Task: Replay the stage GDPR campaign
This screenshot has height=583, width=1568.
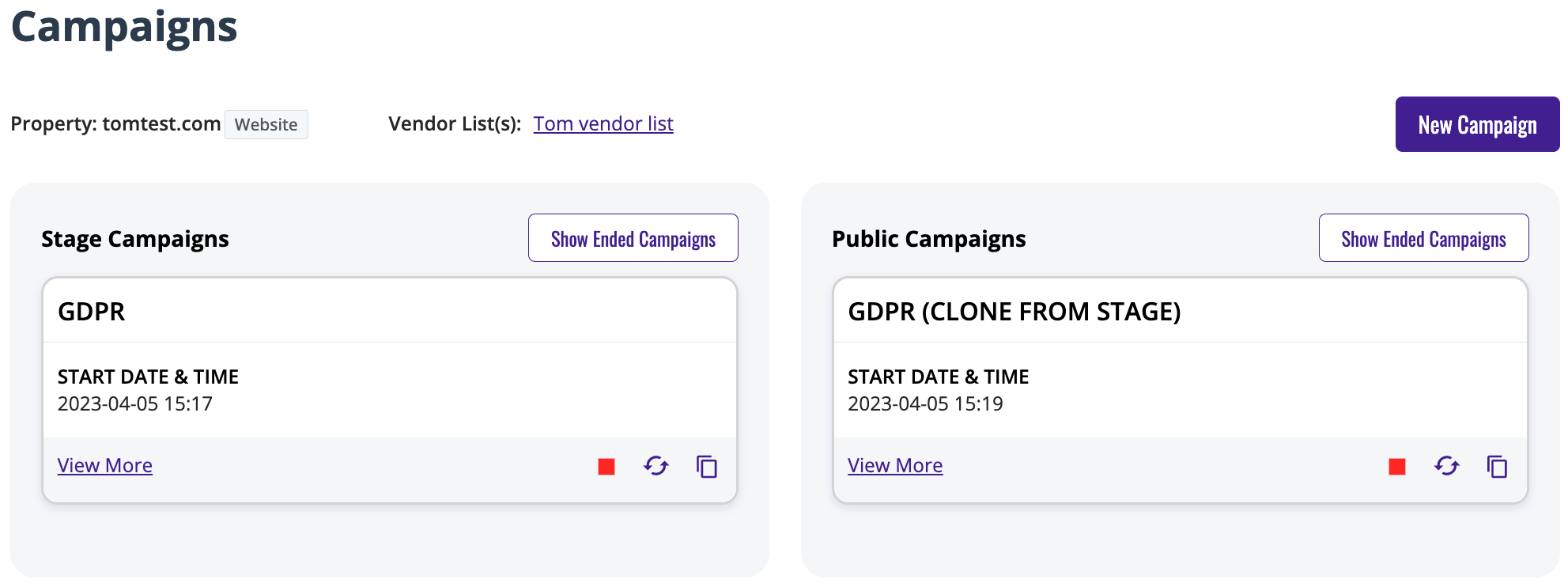Action: pos(656,466)
